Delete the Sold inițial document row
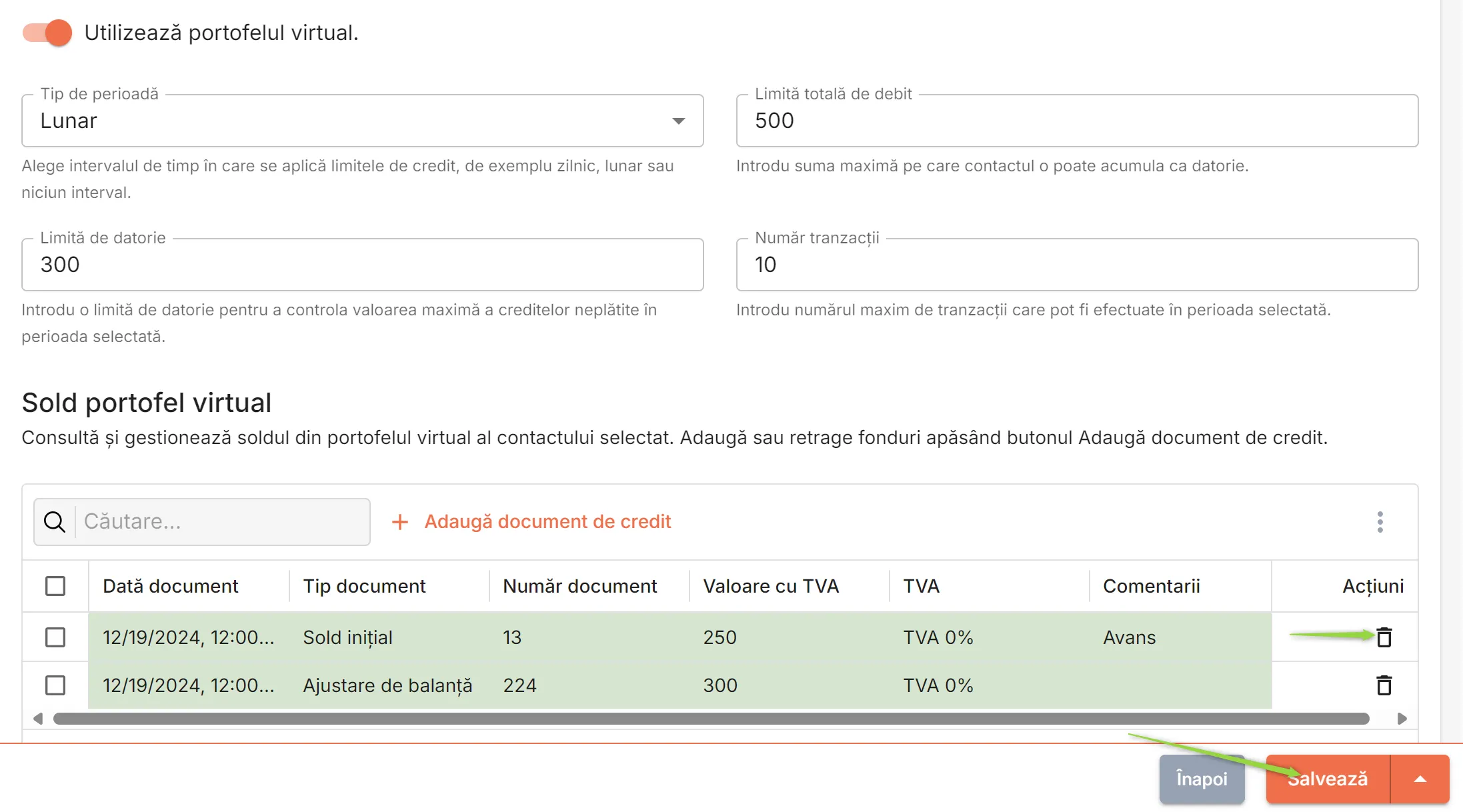Image resolution: width=1463 pixels, height=812 pixels. (x=1384, y=637)
